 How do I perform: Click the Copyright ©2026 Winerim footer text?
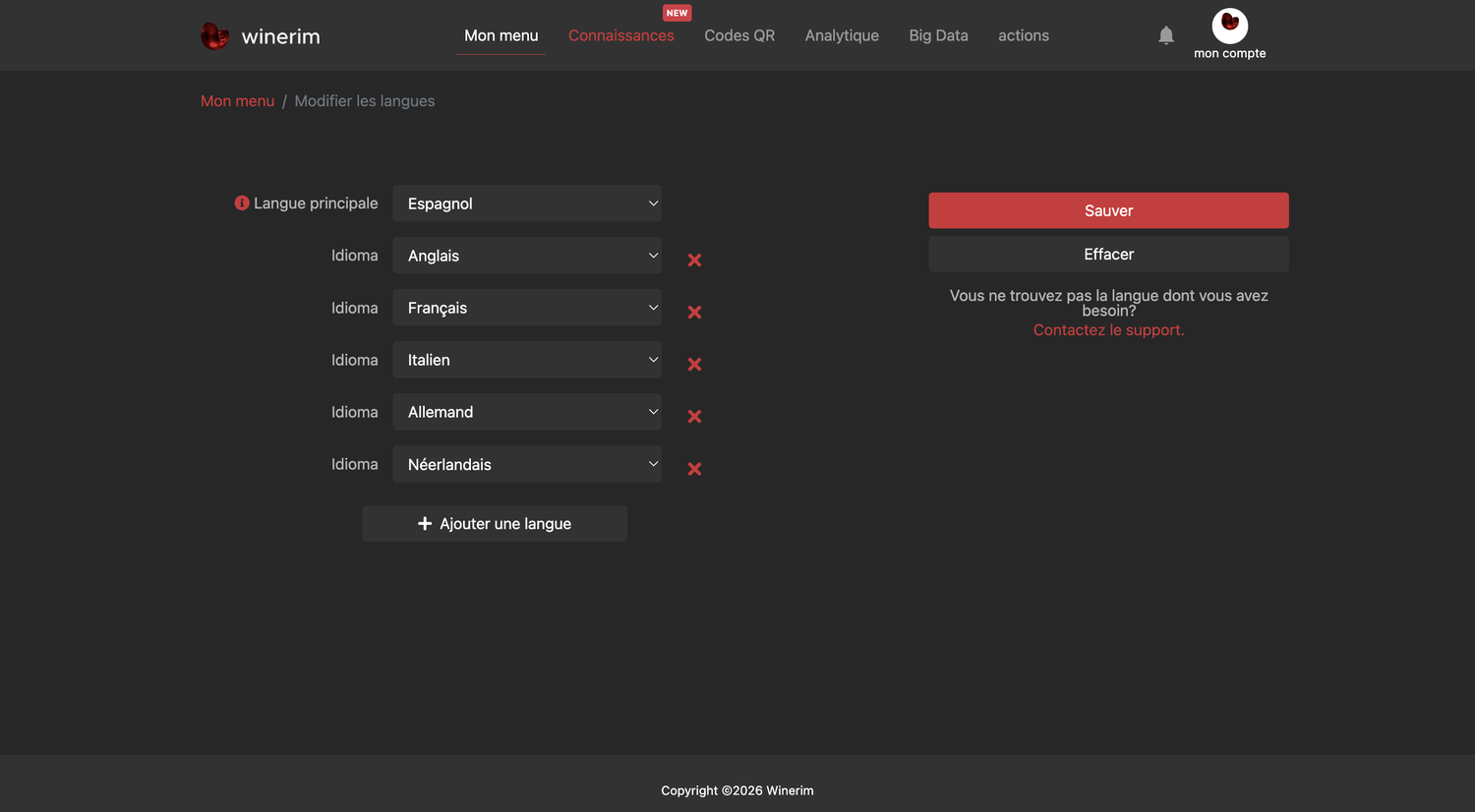737,790
